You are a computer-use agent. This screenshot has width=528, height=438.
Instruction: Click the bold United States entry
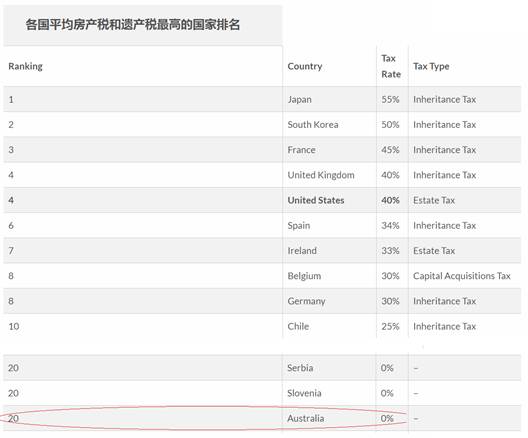[316, 200]
